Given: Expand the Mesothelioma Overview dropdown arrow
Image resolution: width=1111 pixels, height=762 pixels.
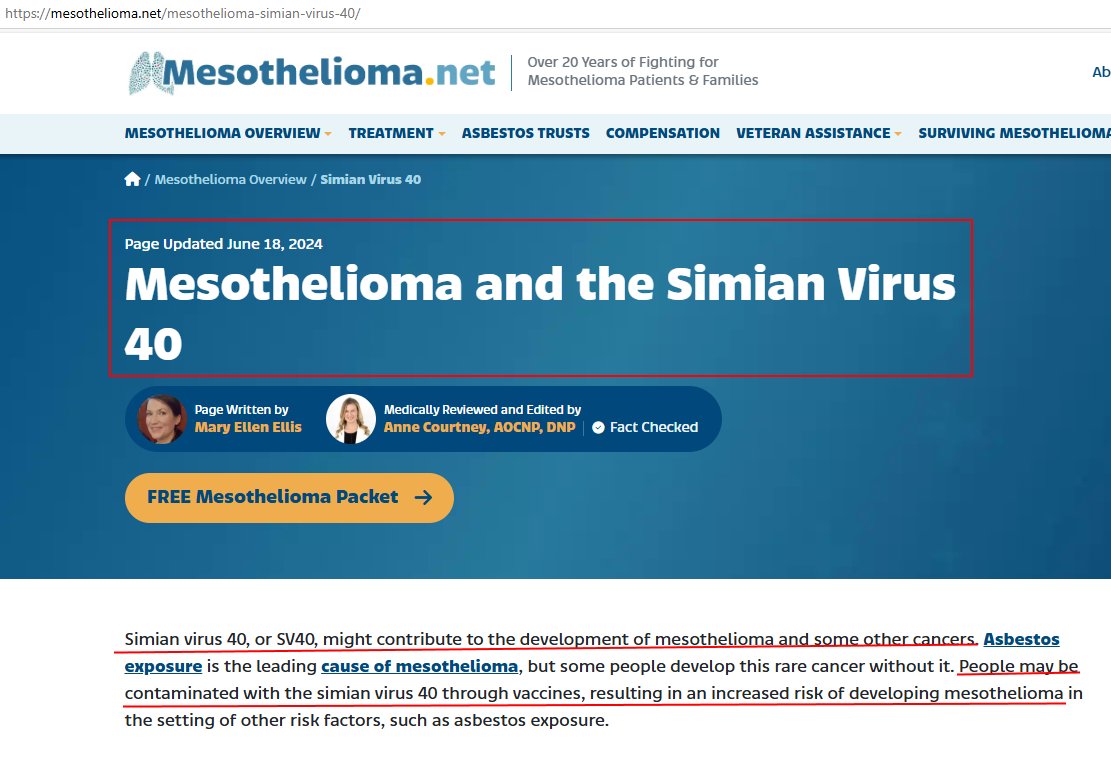Looking at the screenshot, I should point(328,134).
